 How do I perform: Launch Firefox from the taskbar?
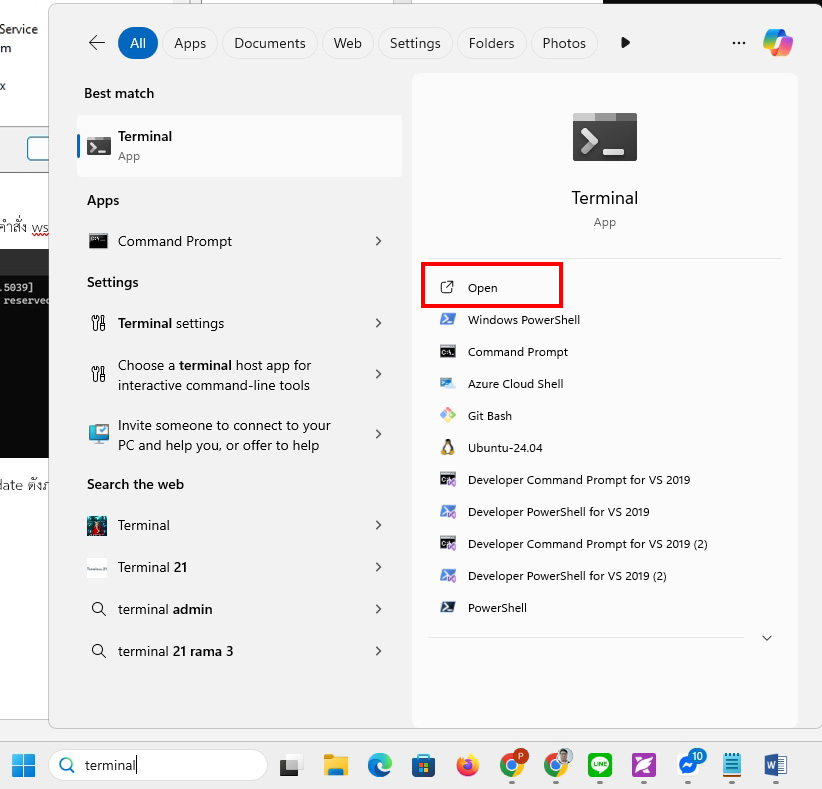pyautogui.click(x=468, y=765)
